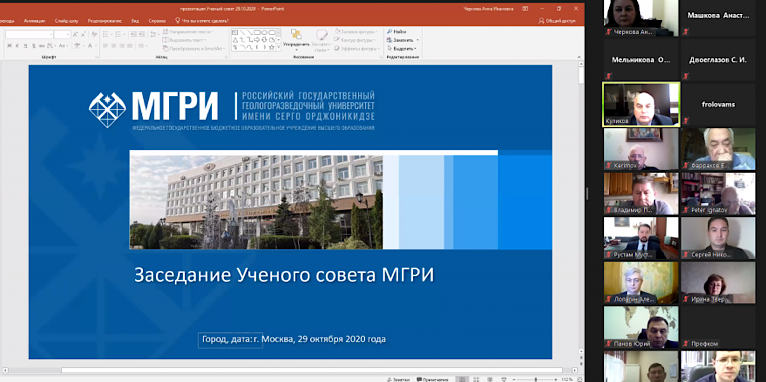The height and width of the screenshot is (382, 766).
Task: Click the zoom out minus button
Action: tap(514, 379)
